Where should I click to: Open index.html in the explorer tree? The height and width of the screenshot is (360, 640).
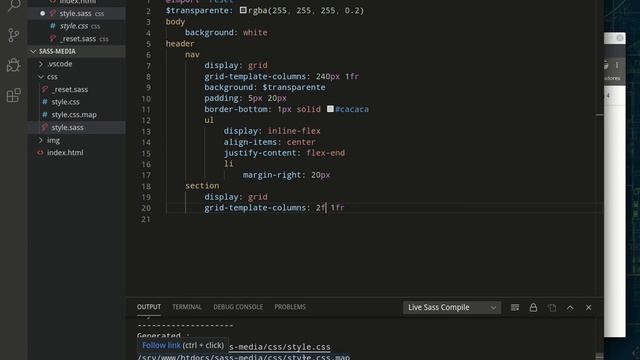pos(77,153)
